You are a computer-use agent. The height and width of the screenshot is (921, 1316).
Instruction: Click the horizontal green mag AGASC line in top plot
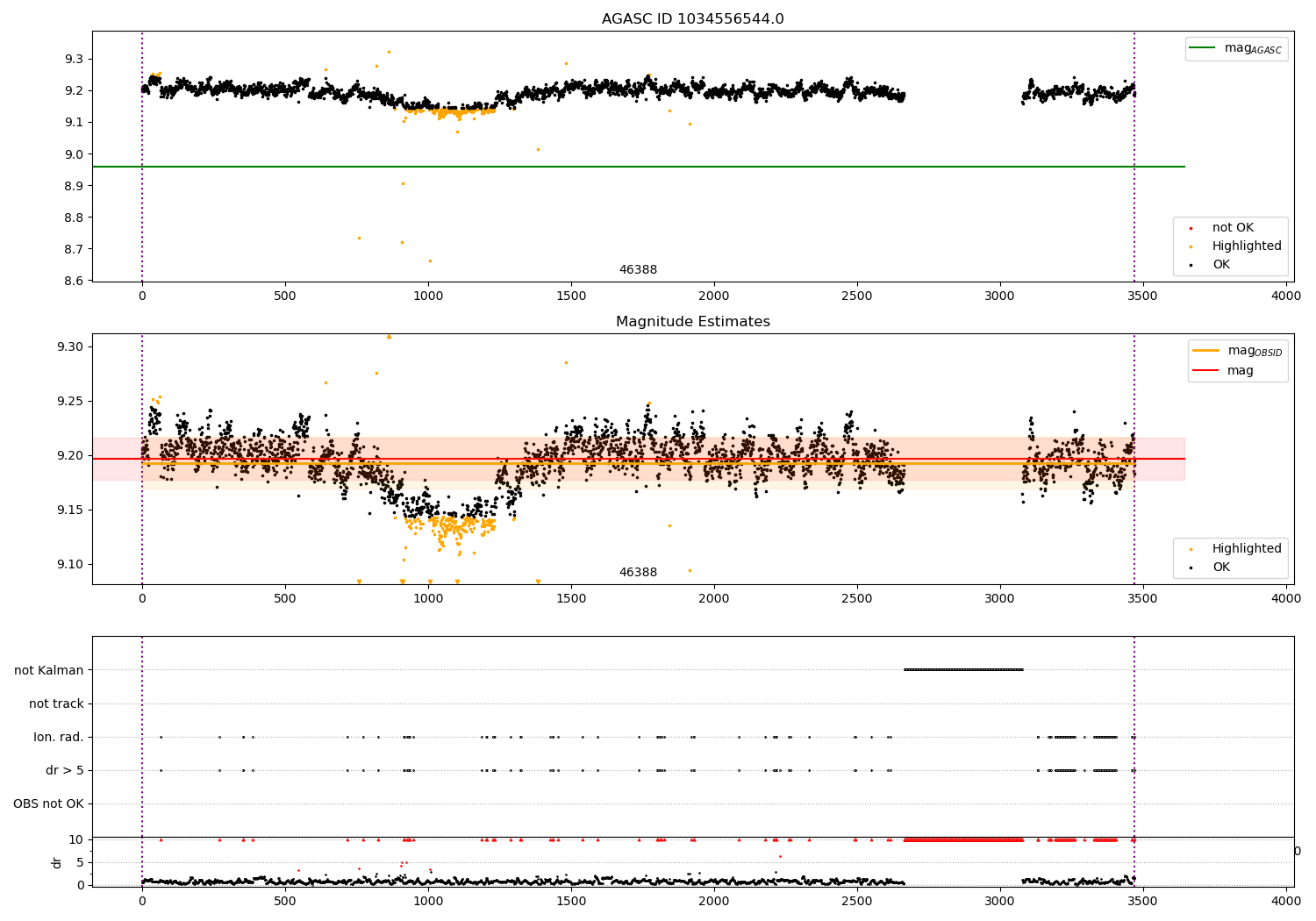(639, 167)
